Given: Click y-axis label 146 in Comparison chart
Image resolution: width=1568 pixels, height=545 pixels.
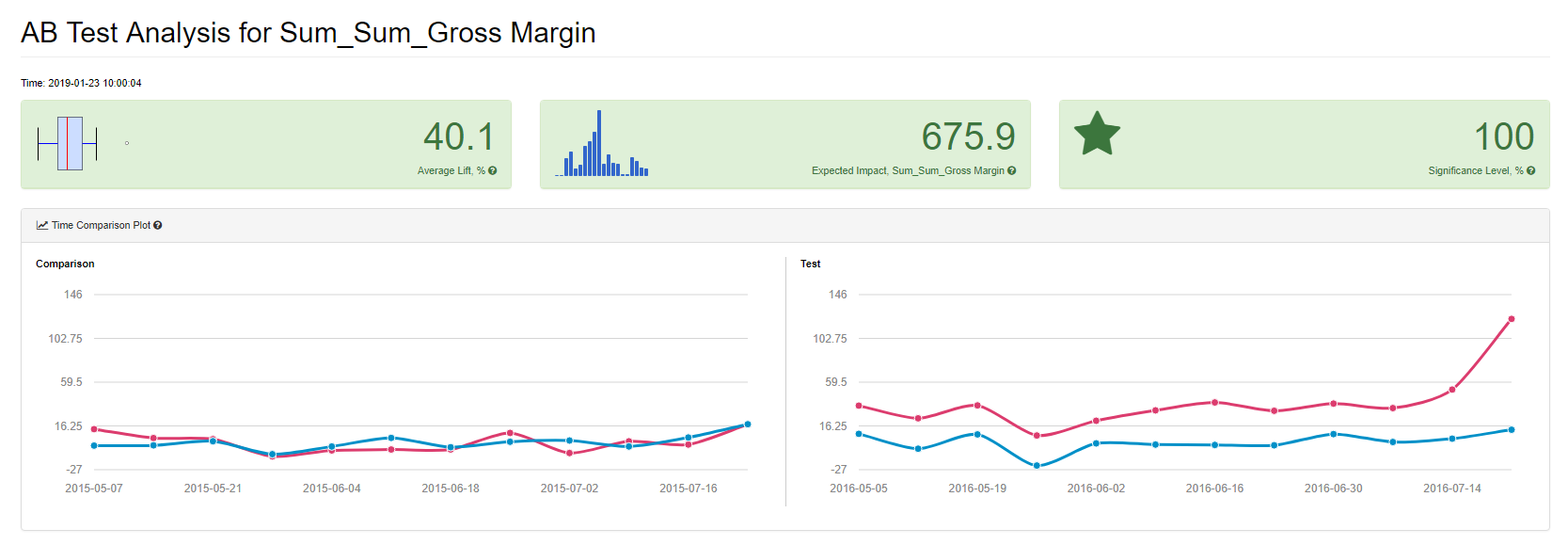Looking at the screenshot, I should [x=73, y=295].
